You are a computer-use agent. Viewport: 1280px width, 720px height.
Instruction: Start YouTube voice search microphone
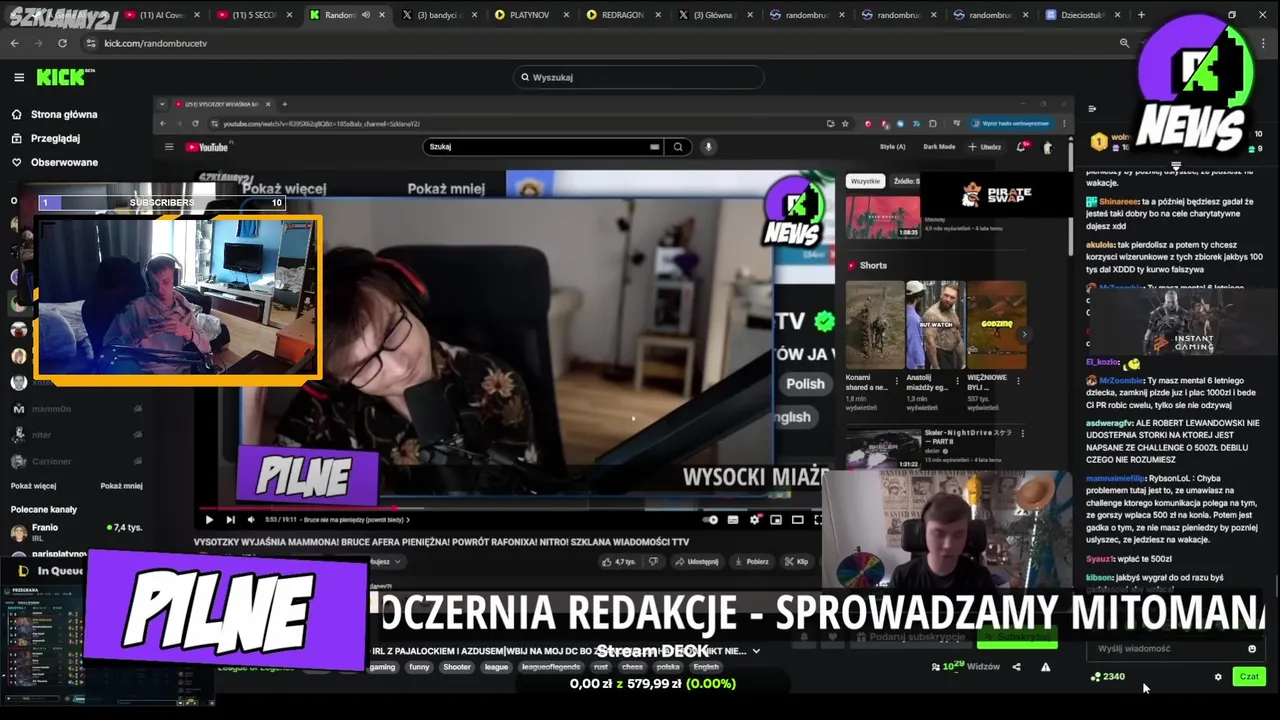708,147
